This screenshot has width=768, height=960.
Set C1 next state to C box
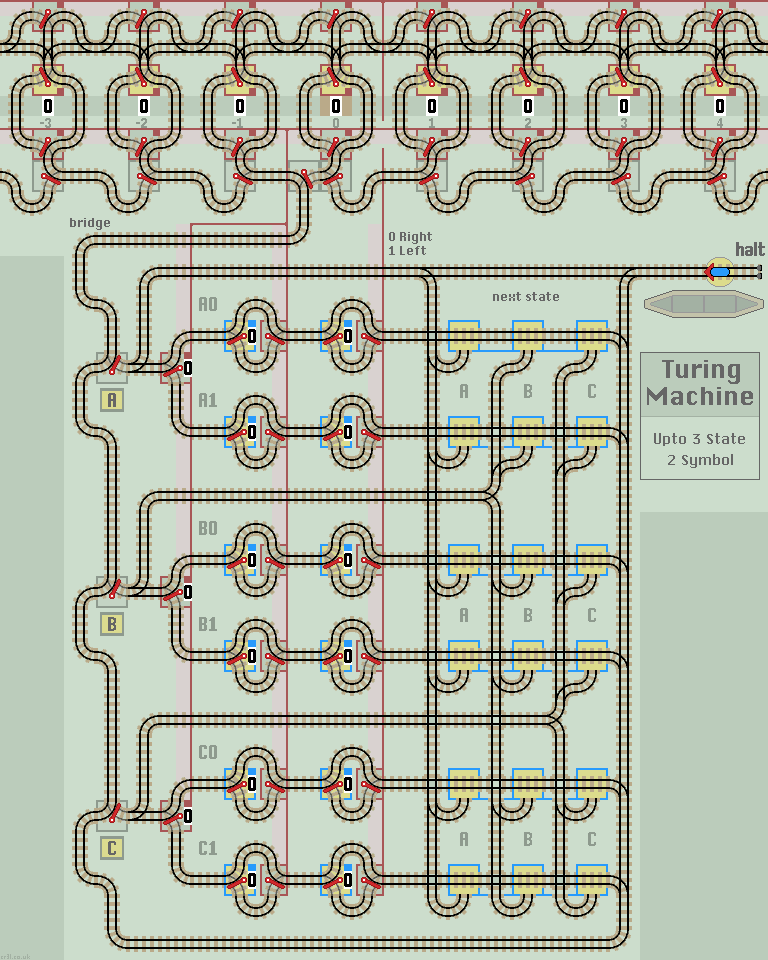tap(592, 880)
